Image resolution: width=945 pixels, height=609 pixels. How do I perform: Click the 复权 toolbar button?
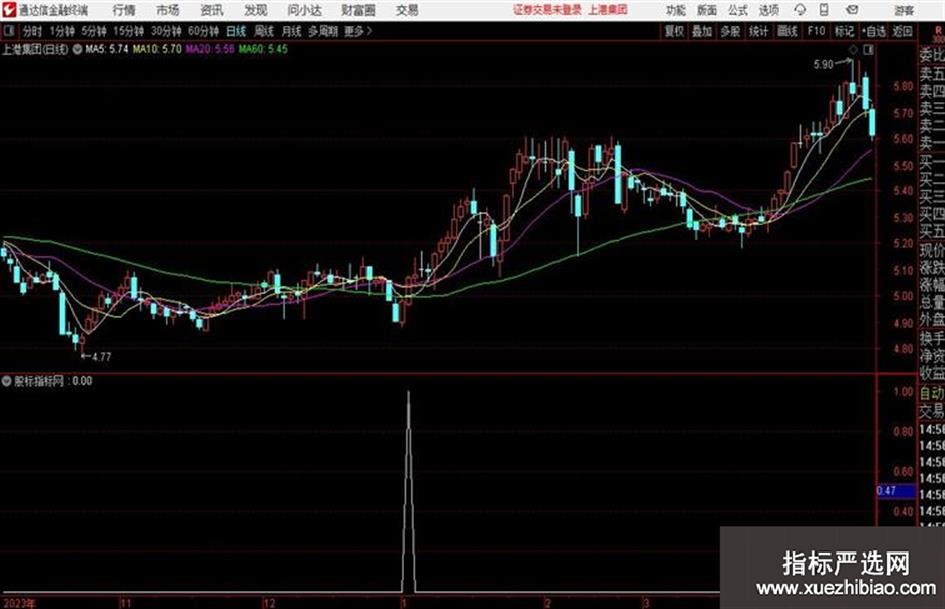click(674, 31)
